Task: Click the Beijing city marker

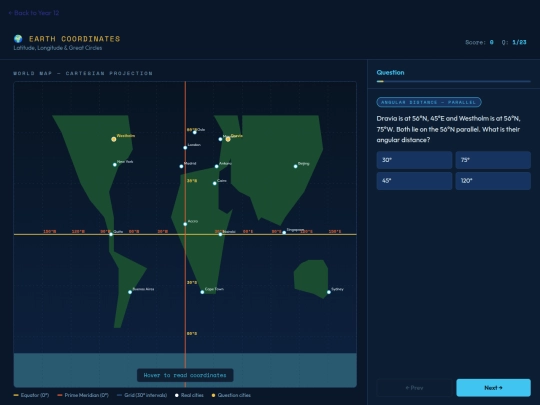Action: [x=295, y=166]
